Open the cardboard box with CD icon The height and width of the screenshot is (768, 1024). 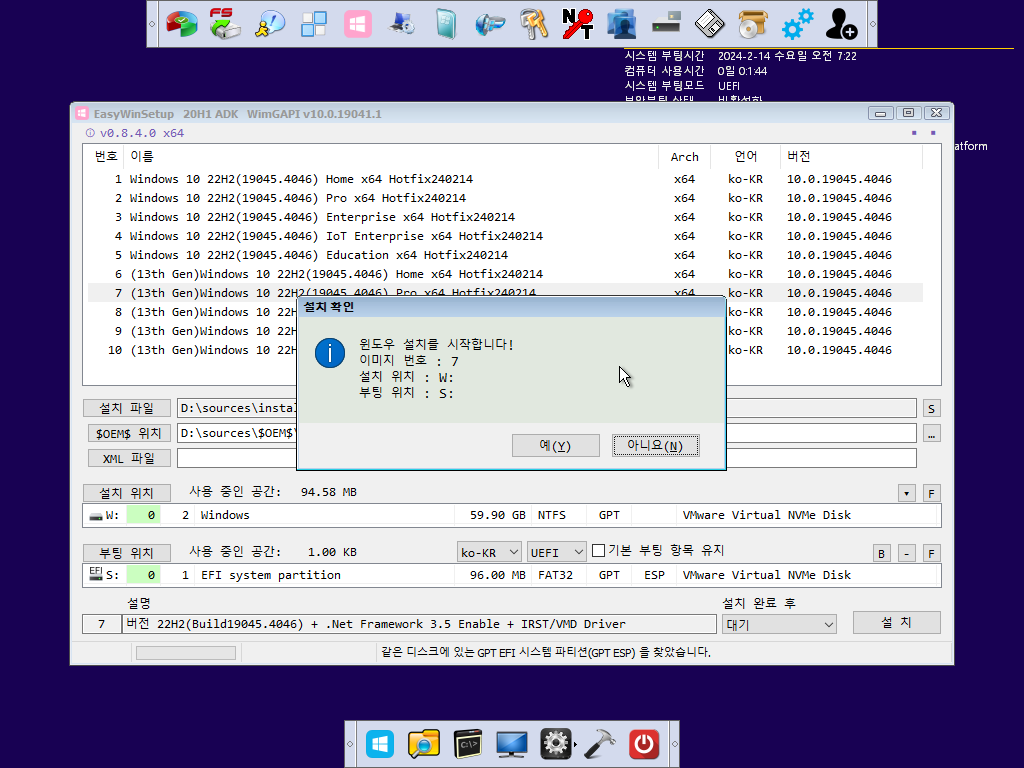(x=753, y=24)
